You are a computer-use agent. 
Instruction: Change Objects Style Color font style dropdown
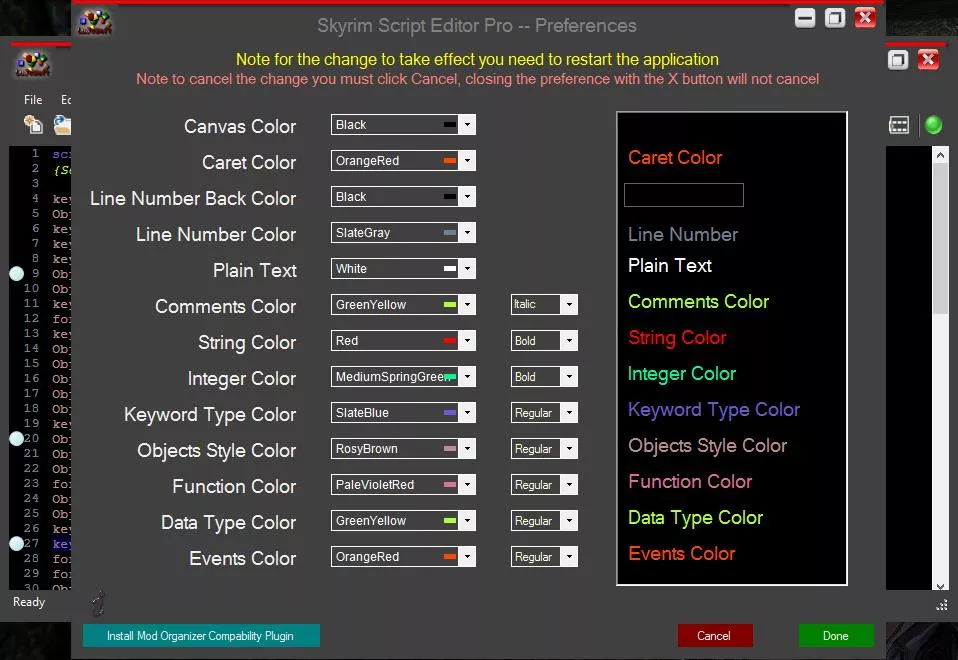click(569, 449)
